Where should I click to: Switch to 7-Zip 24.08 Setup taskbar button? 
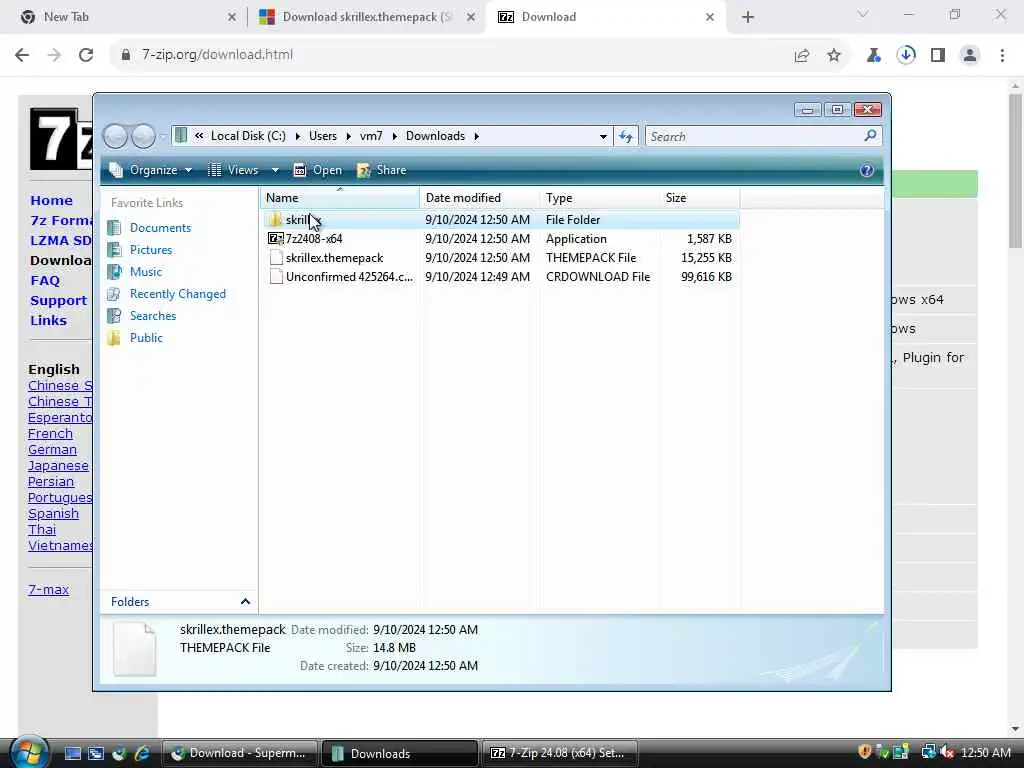coord(559,753)
